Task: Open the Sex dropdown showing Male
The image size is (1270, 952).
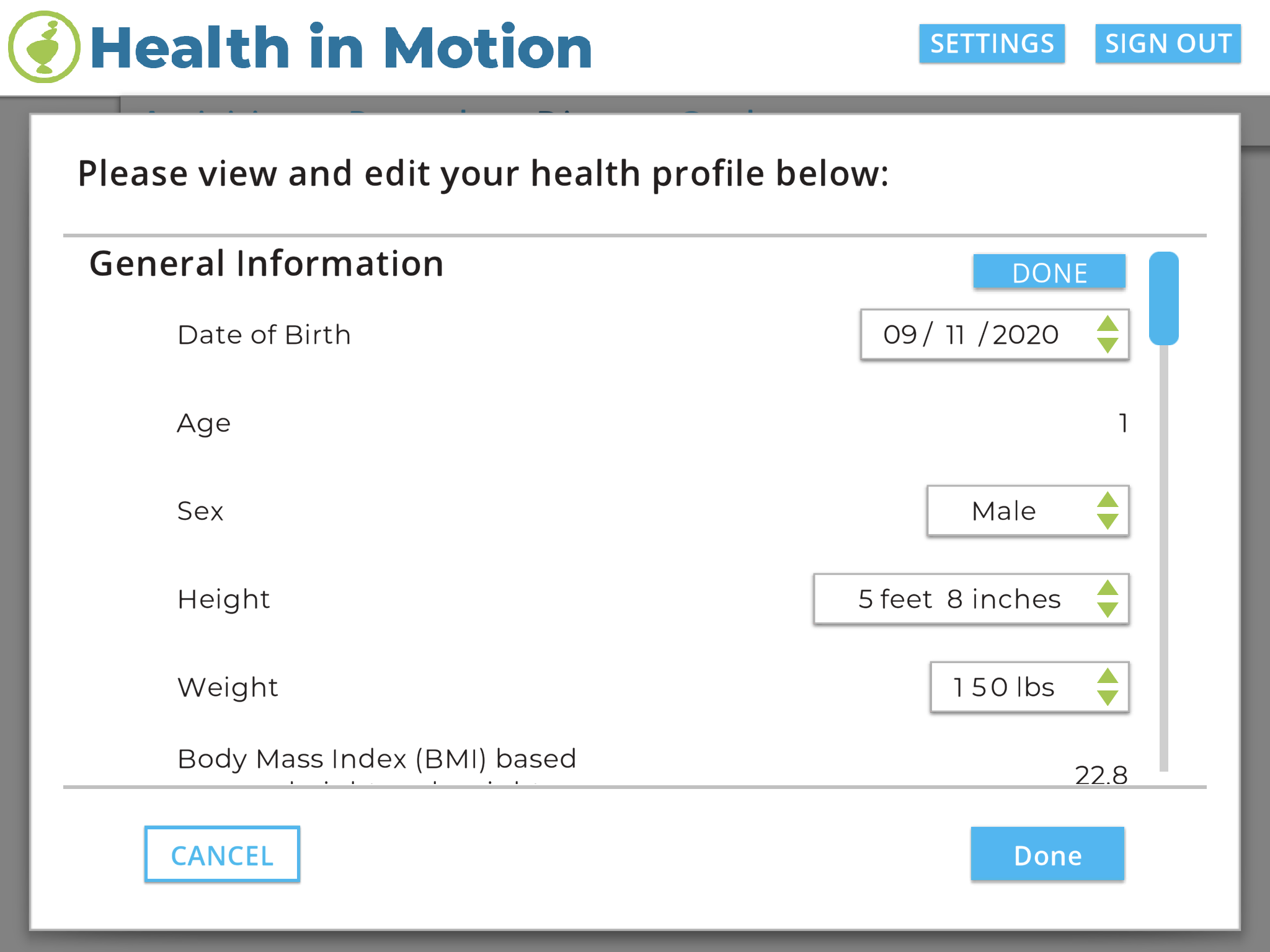Action: tap(1004, 511)
